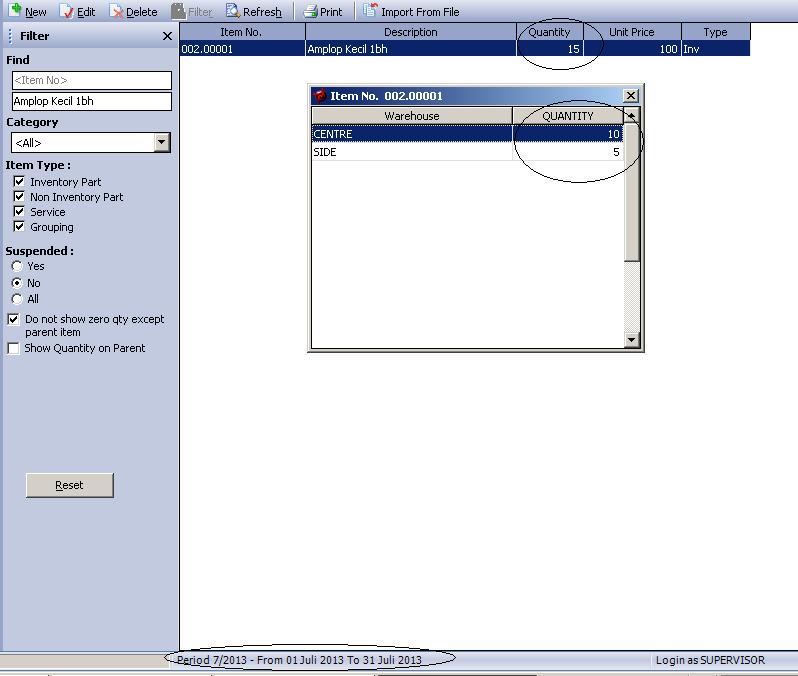Toggle the Non Inventory Part checkbox

pyautogui.click(x=18, y=197)
